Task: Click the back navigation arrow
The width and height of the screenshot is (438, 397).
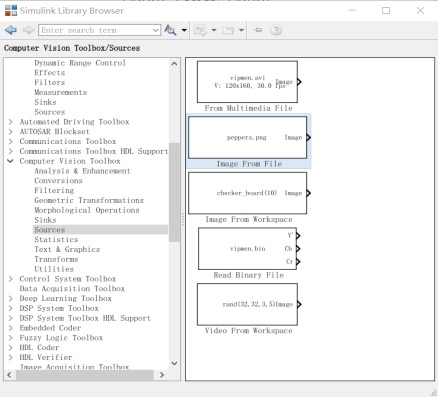Action: tap(11, 30)
